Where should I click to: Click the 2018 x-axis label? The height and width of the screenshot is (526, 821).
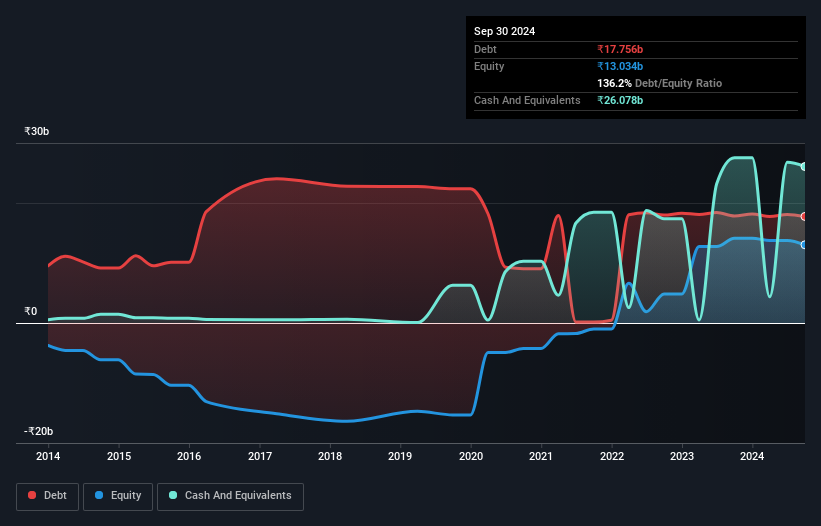(330, 456)
